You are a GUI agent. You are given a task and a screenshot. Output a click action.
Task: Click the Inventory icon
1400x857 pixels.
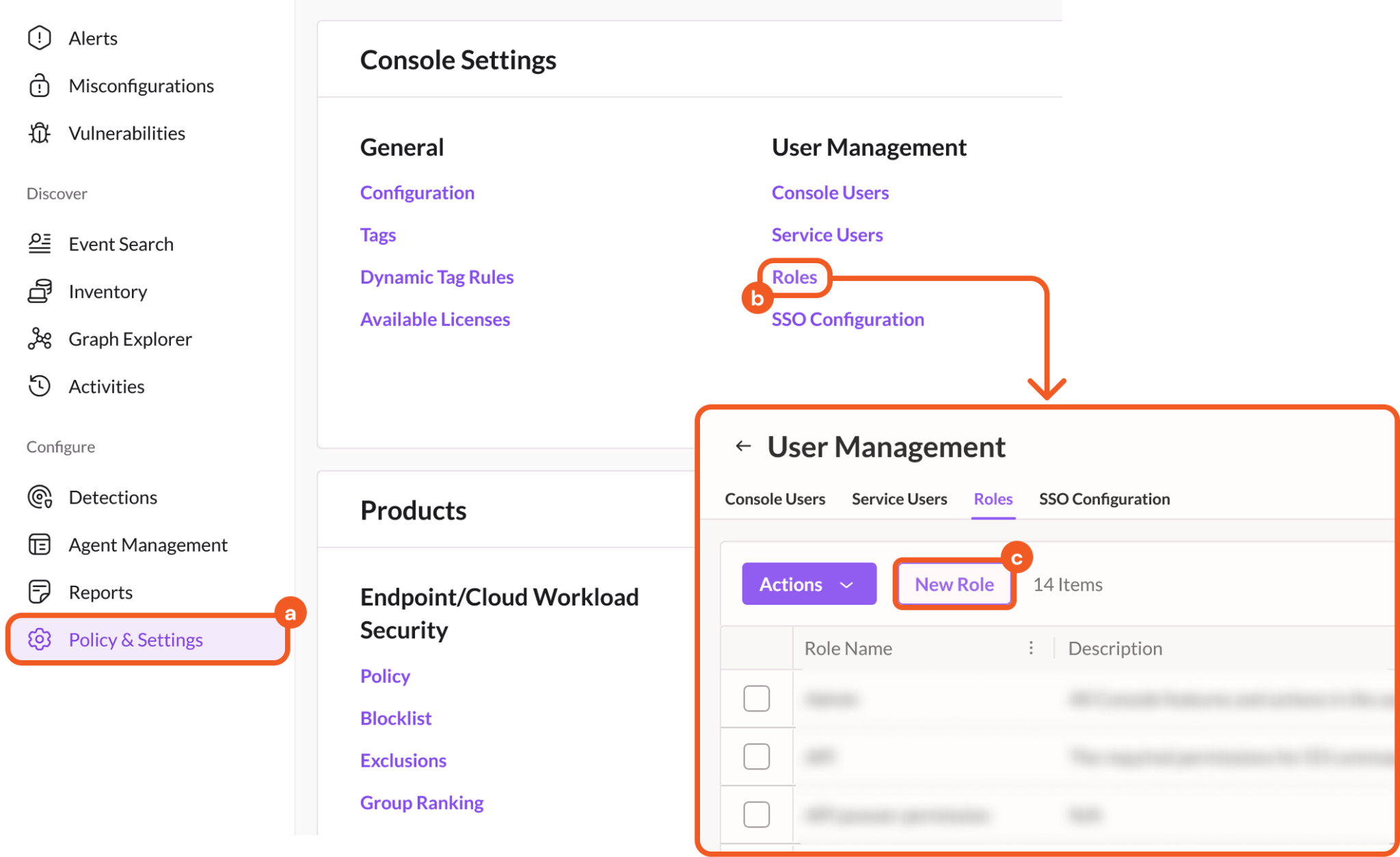pos(40,291)
